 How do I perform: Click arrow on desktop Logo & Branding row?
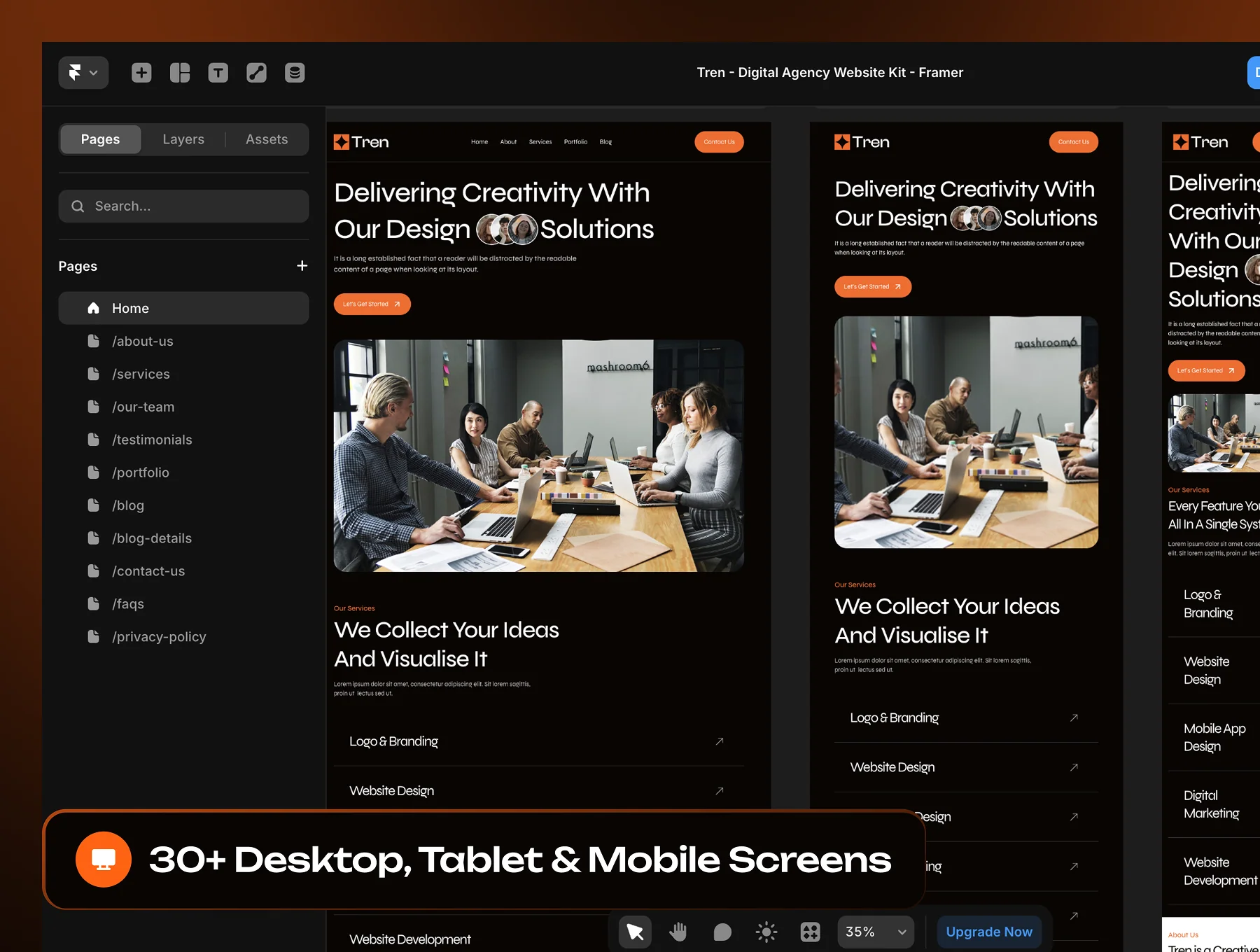point(719,741)
